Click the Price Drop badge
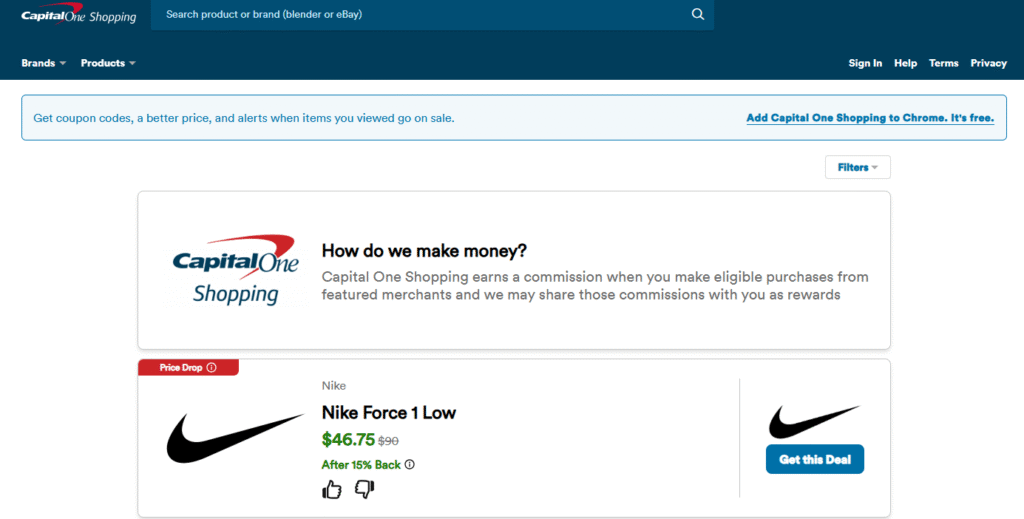The height and width of the screenshot is (519, 1024). tap(188, 368)
